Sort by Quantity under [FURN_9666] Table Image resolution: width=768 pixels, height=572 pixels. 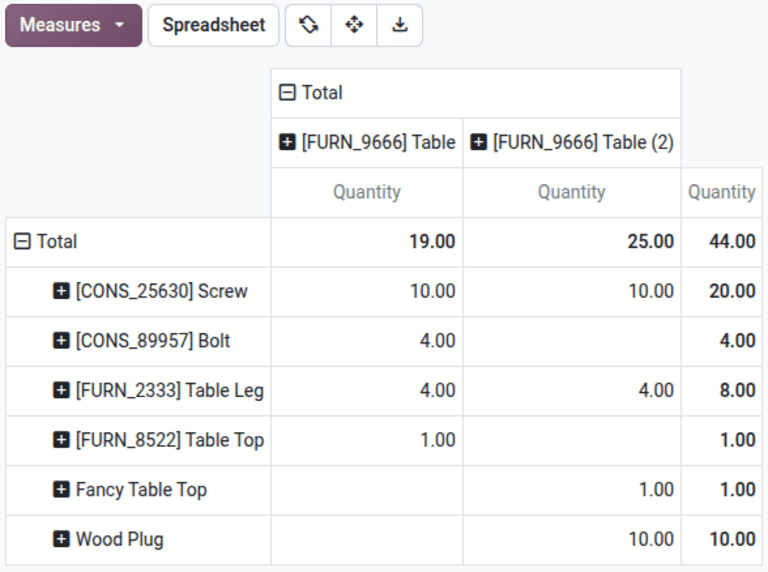[367, 192]
